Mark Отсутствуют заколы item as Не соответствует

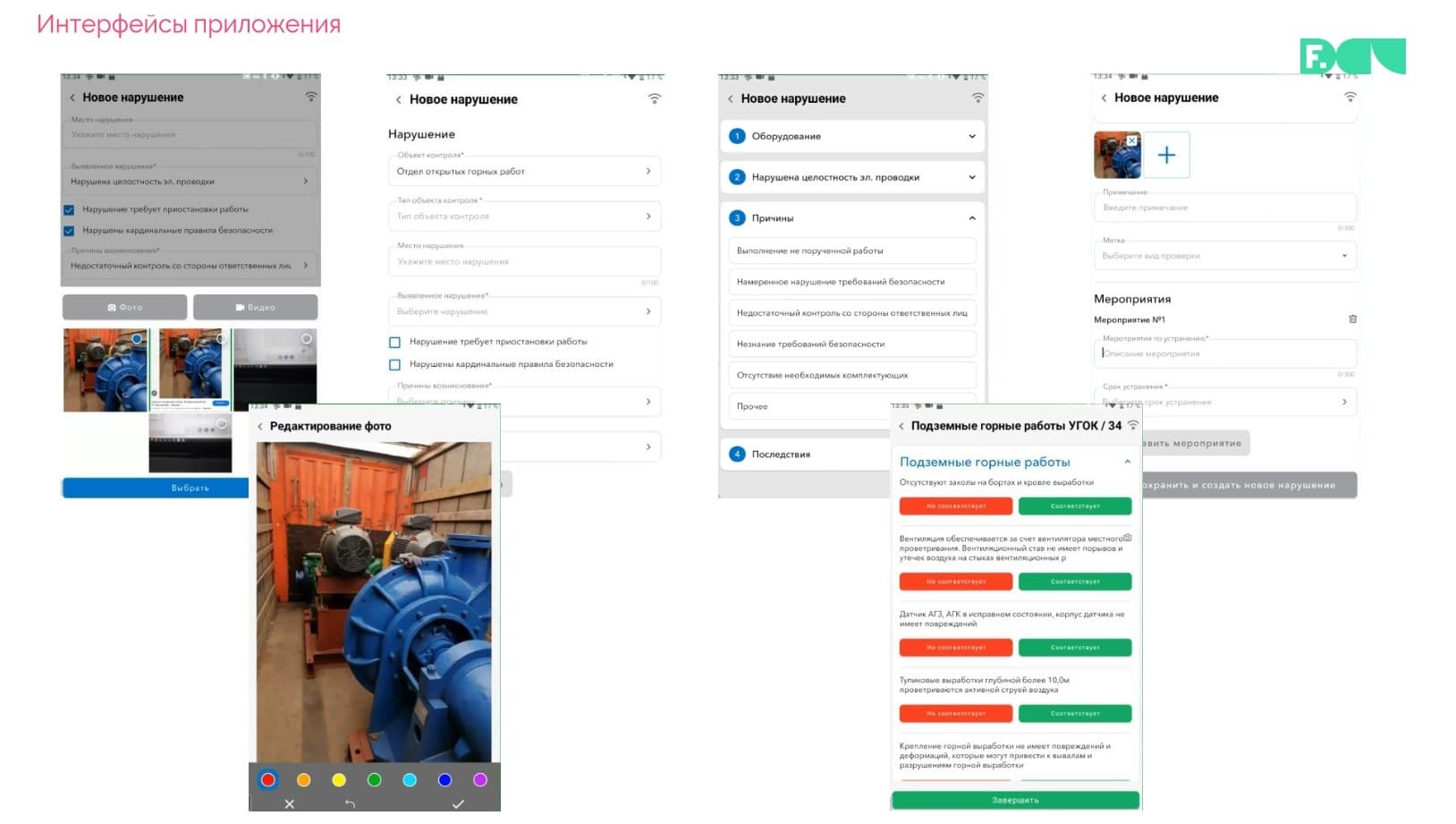pyautogui.click(x=956, y=506)
